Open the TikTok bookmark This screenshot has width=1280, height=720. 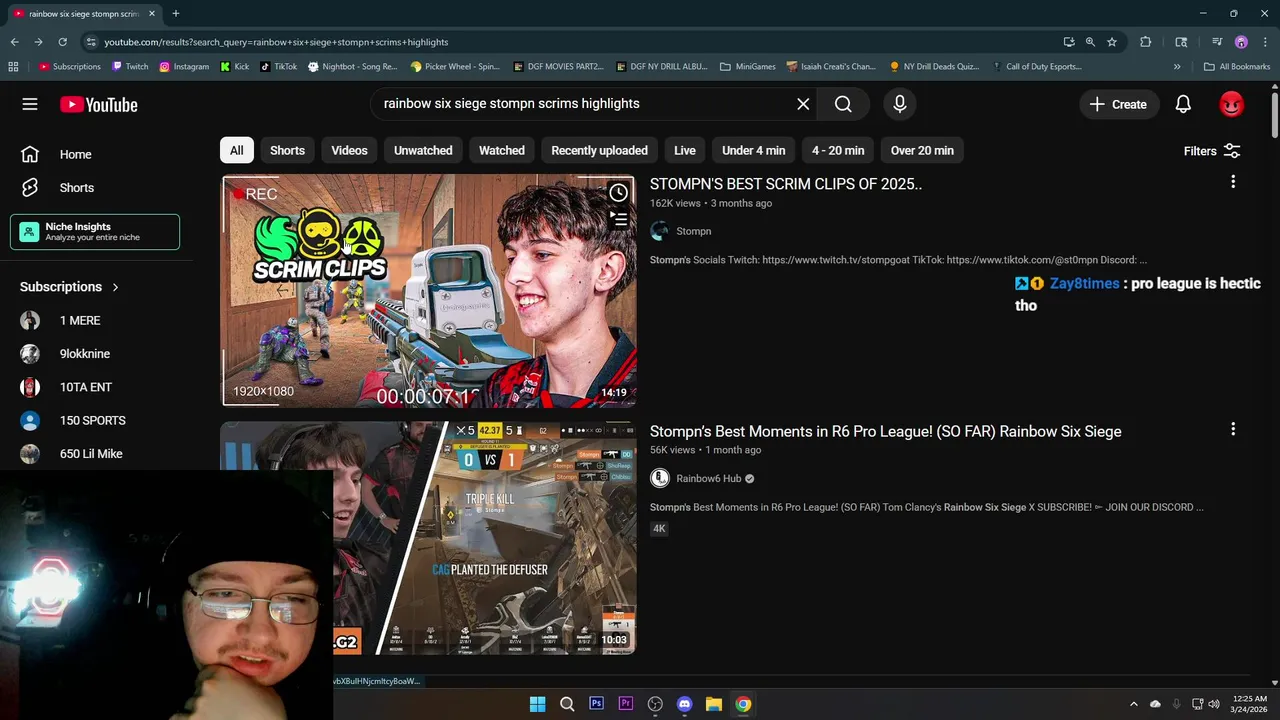click(x=279, y=67)
